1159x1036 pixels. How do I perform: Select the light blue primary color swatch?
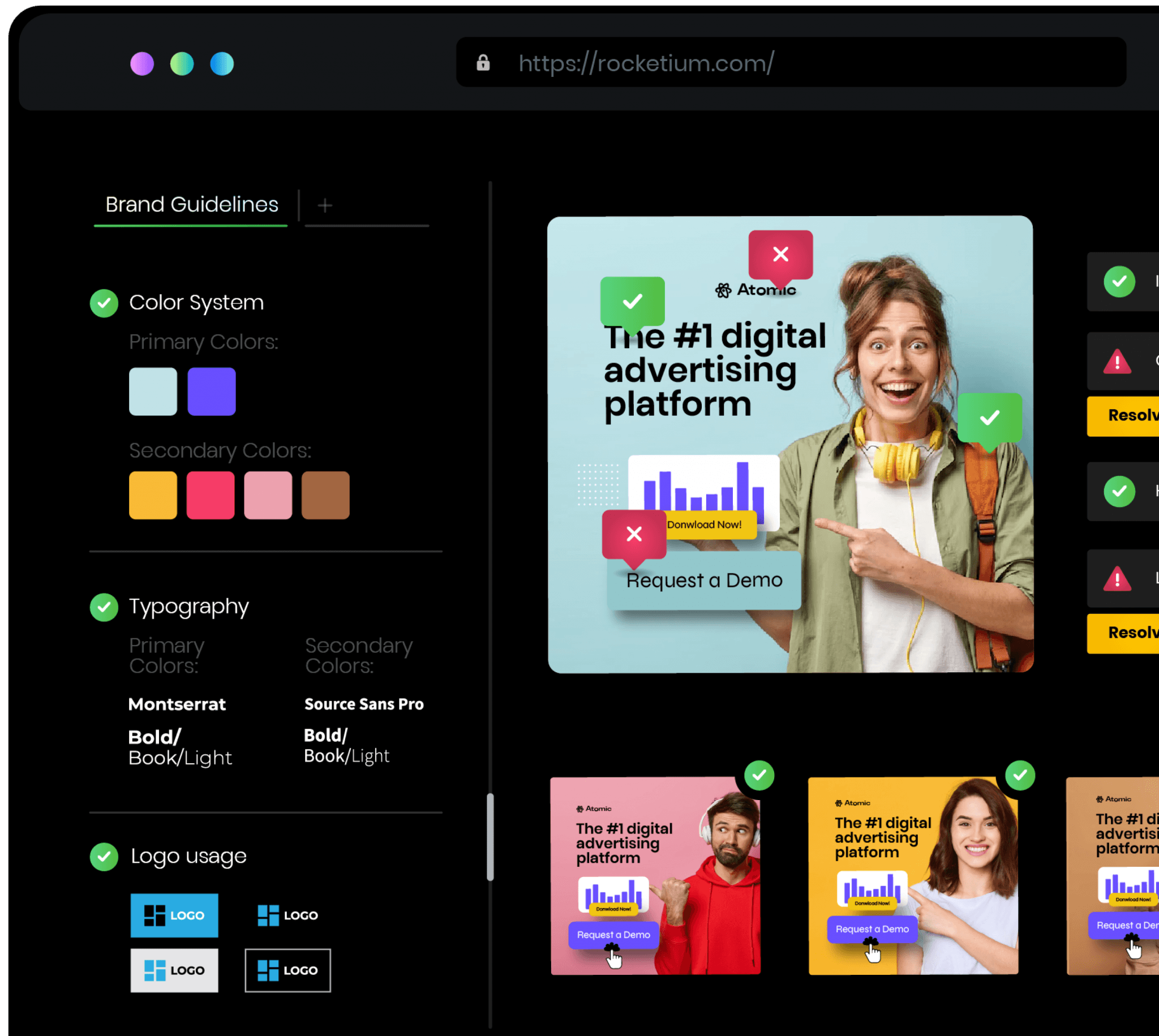click(153, 392)
